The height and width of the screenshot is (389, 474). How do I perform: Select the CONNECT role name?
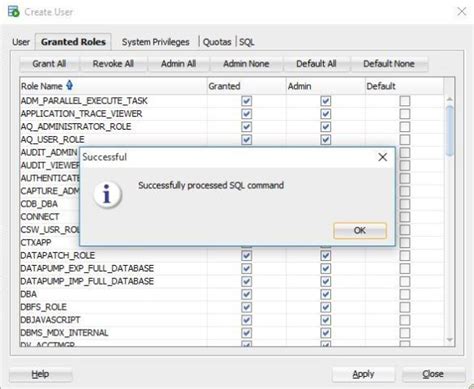pos(40,217)
